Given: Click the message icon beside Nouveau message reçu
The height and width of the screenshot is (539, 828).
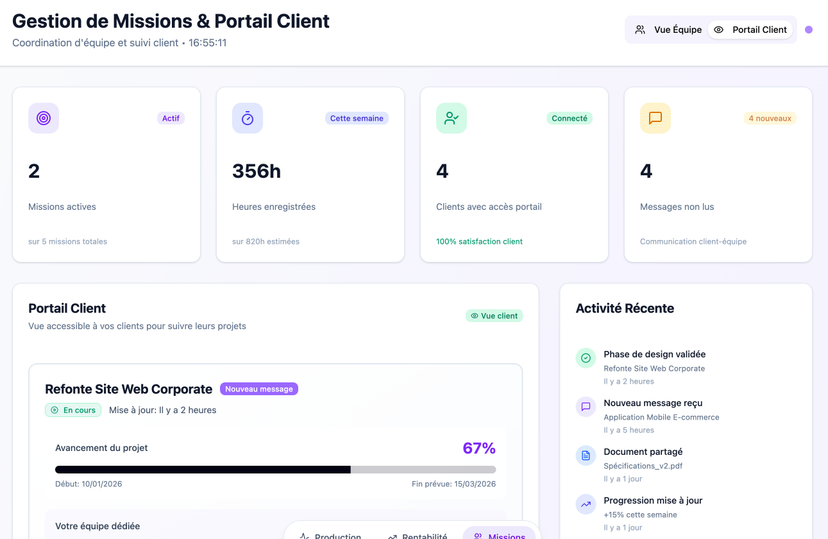Looking at the screenshot, I should pyautogui.click(x=586, y=406).
